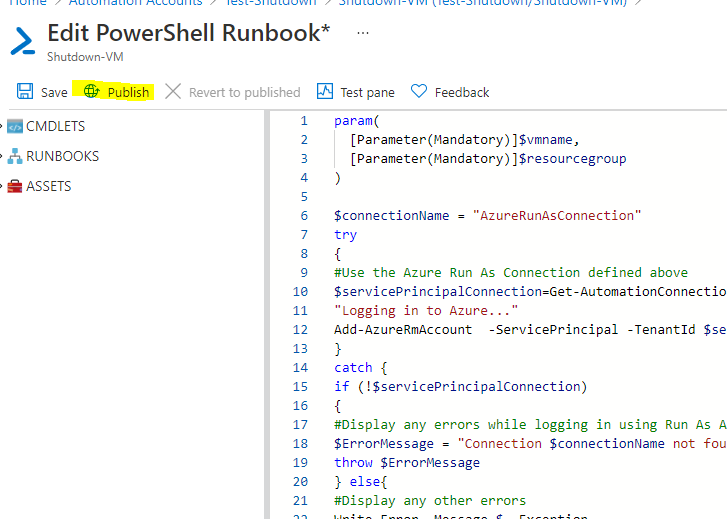
Task: Click the param( keyword on line 1
Action: 357,121
